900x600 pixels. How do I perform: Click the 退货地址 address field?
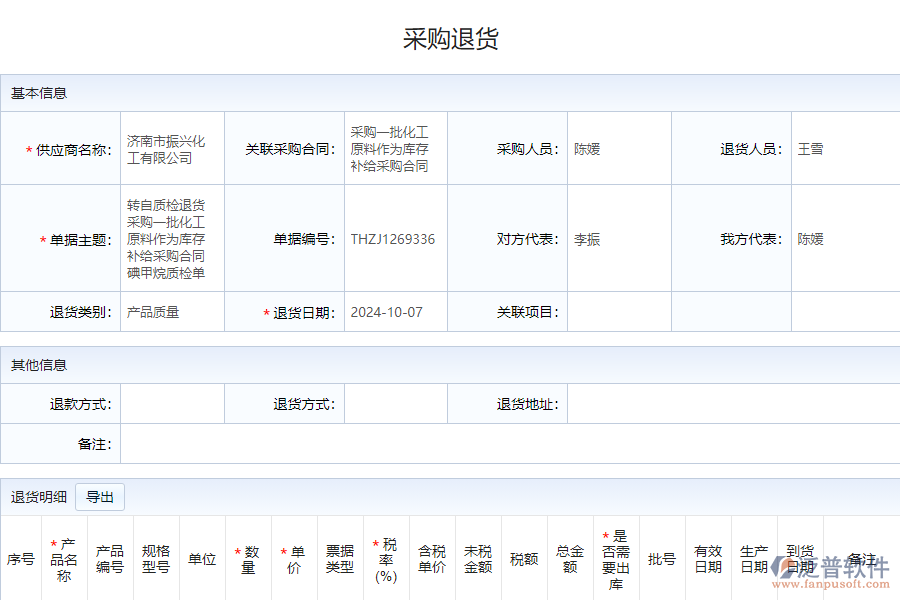730,403
